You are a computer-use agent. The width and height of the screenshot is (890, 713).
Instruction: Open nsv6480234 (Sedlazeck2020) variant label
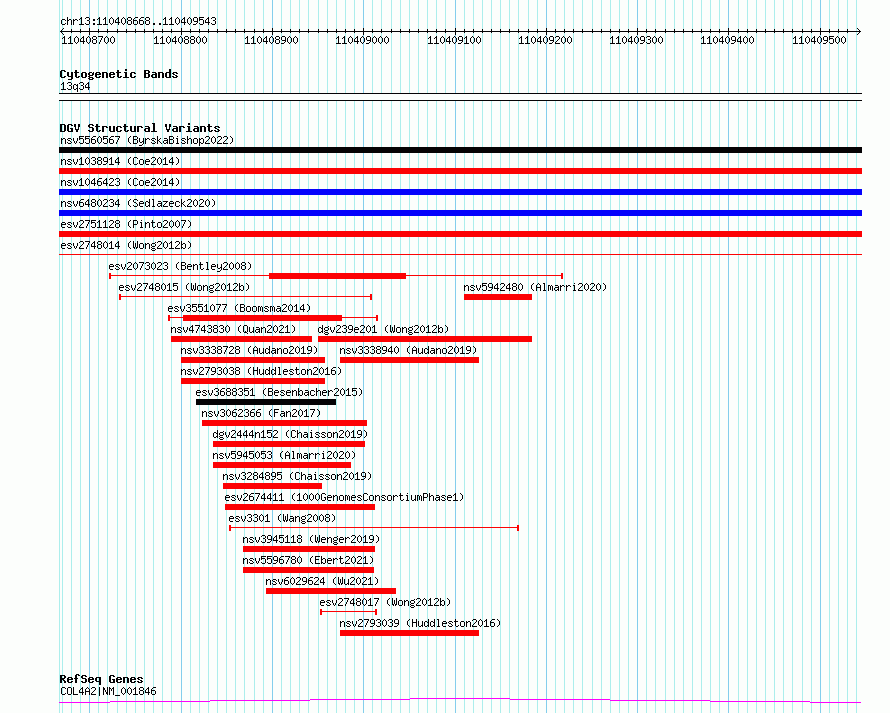pyautogui.click(x=138, y=203)
